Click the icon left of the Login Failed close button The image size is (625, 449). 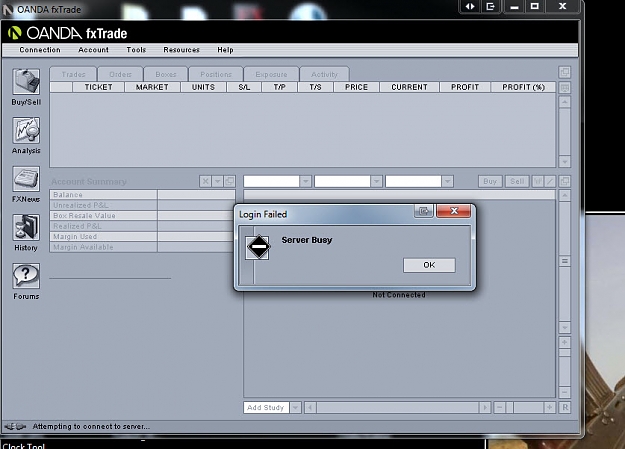pyautogui.click(x=424, y=211)
